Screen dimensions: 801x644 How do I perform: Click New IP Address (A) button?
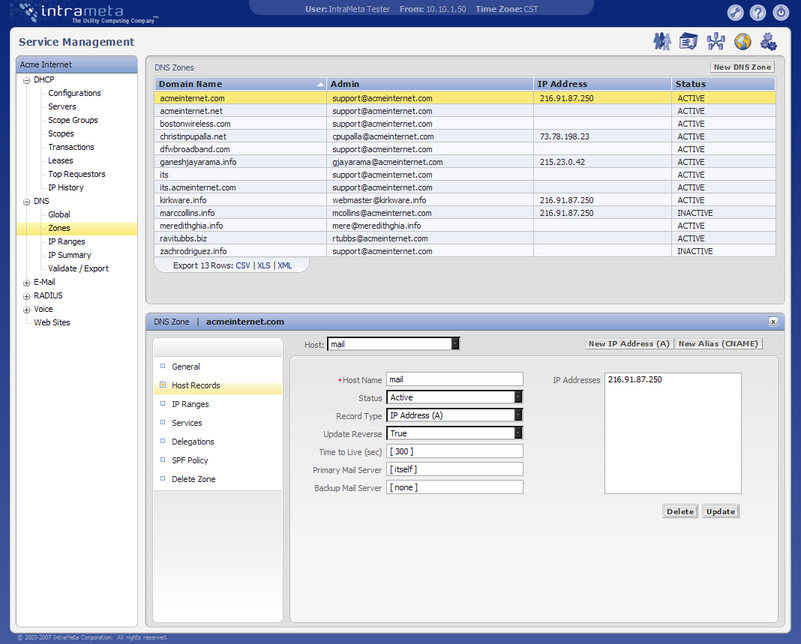coord(629,344)
